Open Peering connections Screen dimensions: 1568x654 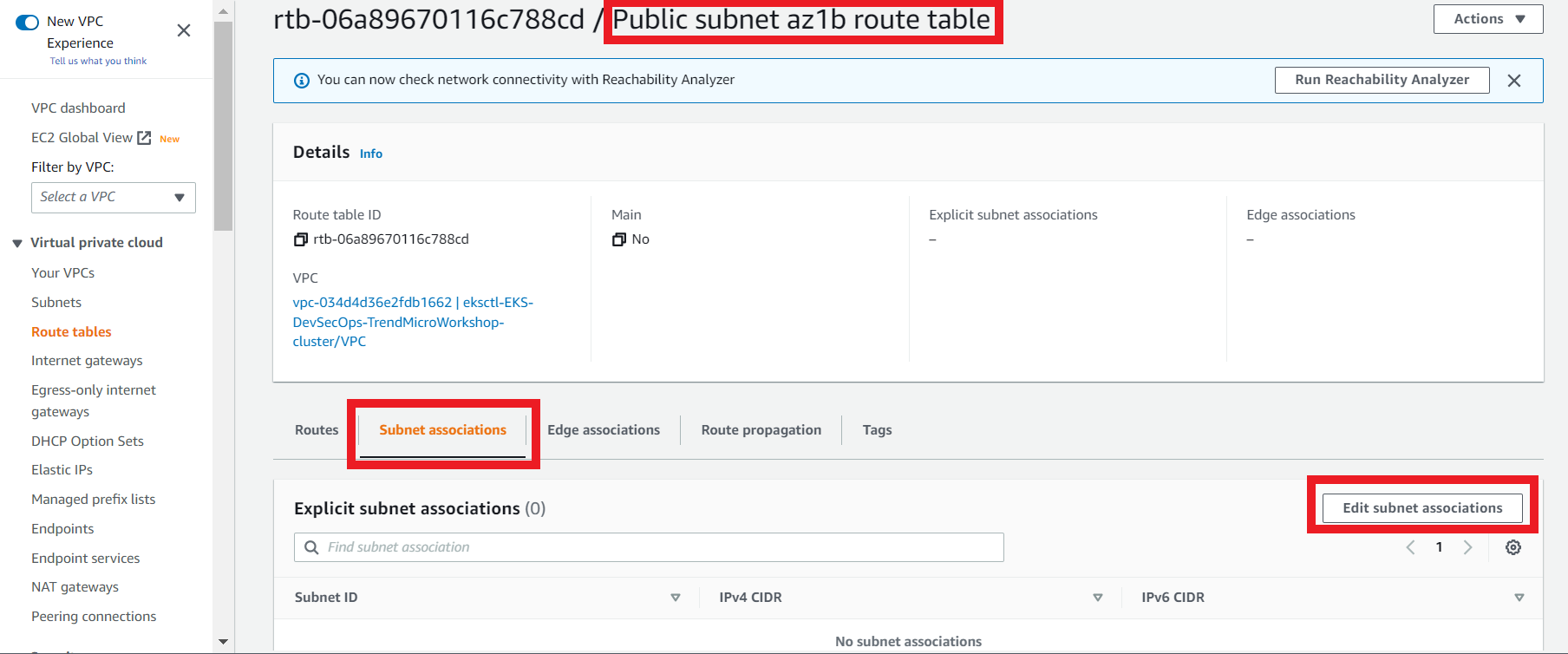[94, 617]
